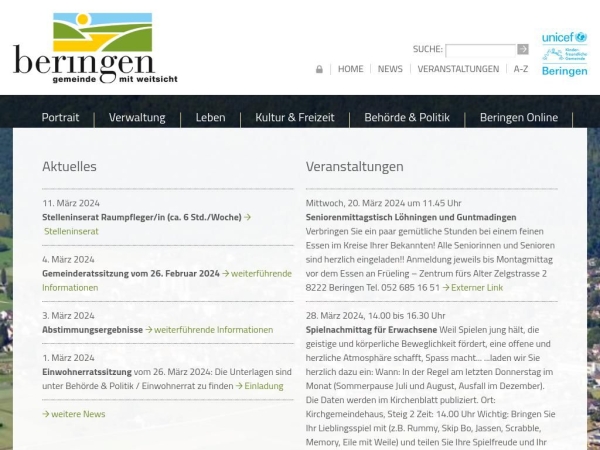Open the Stelleninserat link

pos(71,231)
